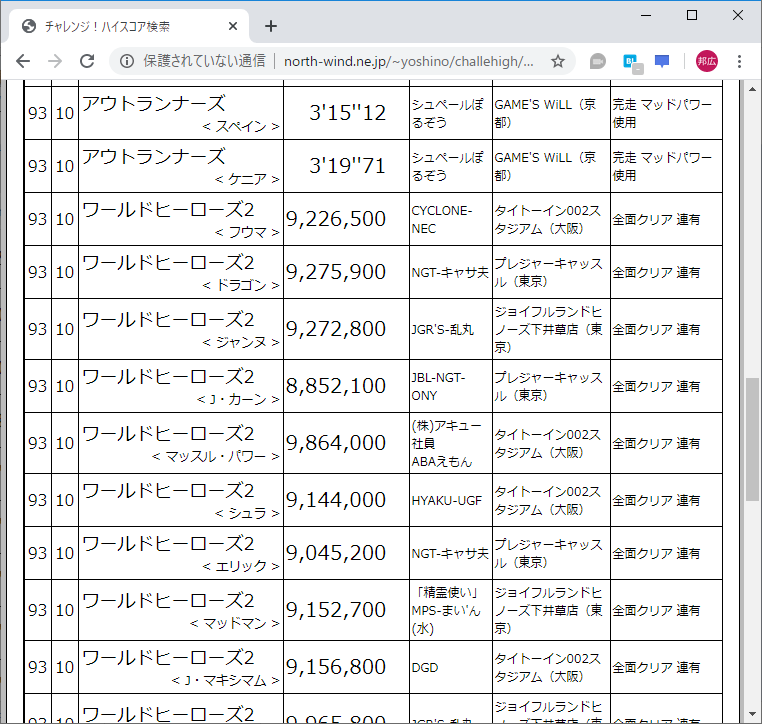Click the vertical scrollbar thumb
762x724 pixels.
pyautogui.click(x=752, y=439)
